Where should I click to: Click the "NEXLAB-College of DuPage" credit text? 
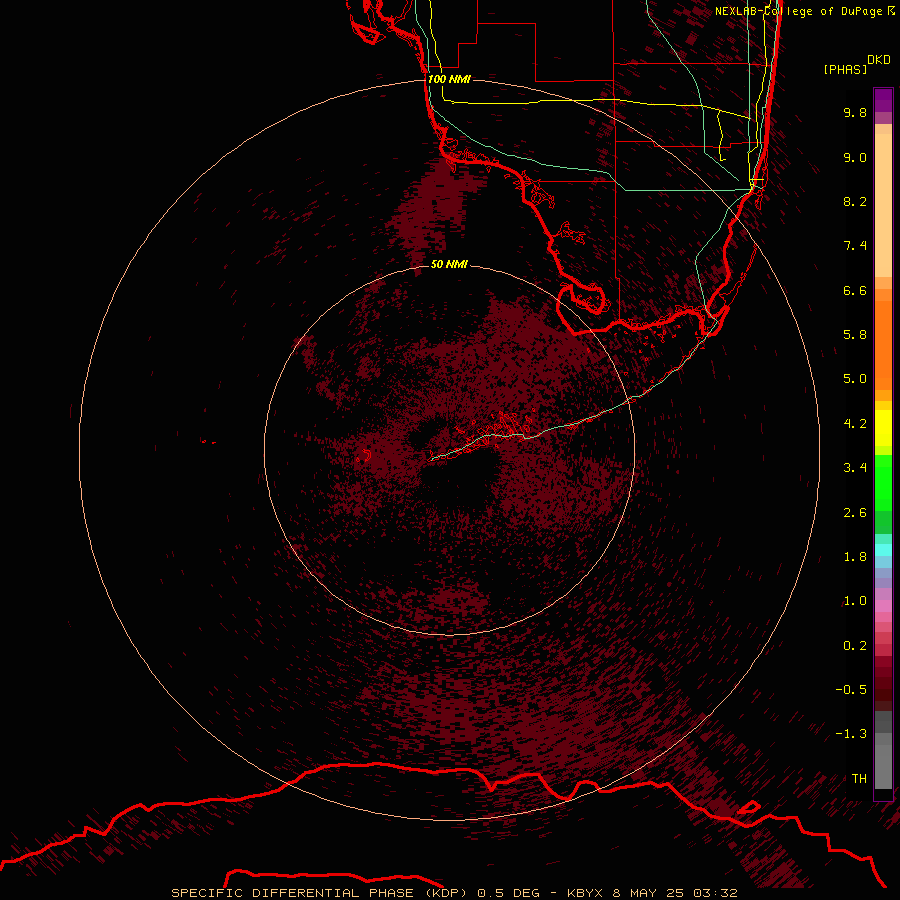[x=798, y=11]
